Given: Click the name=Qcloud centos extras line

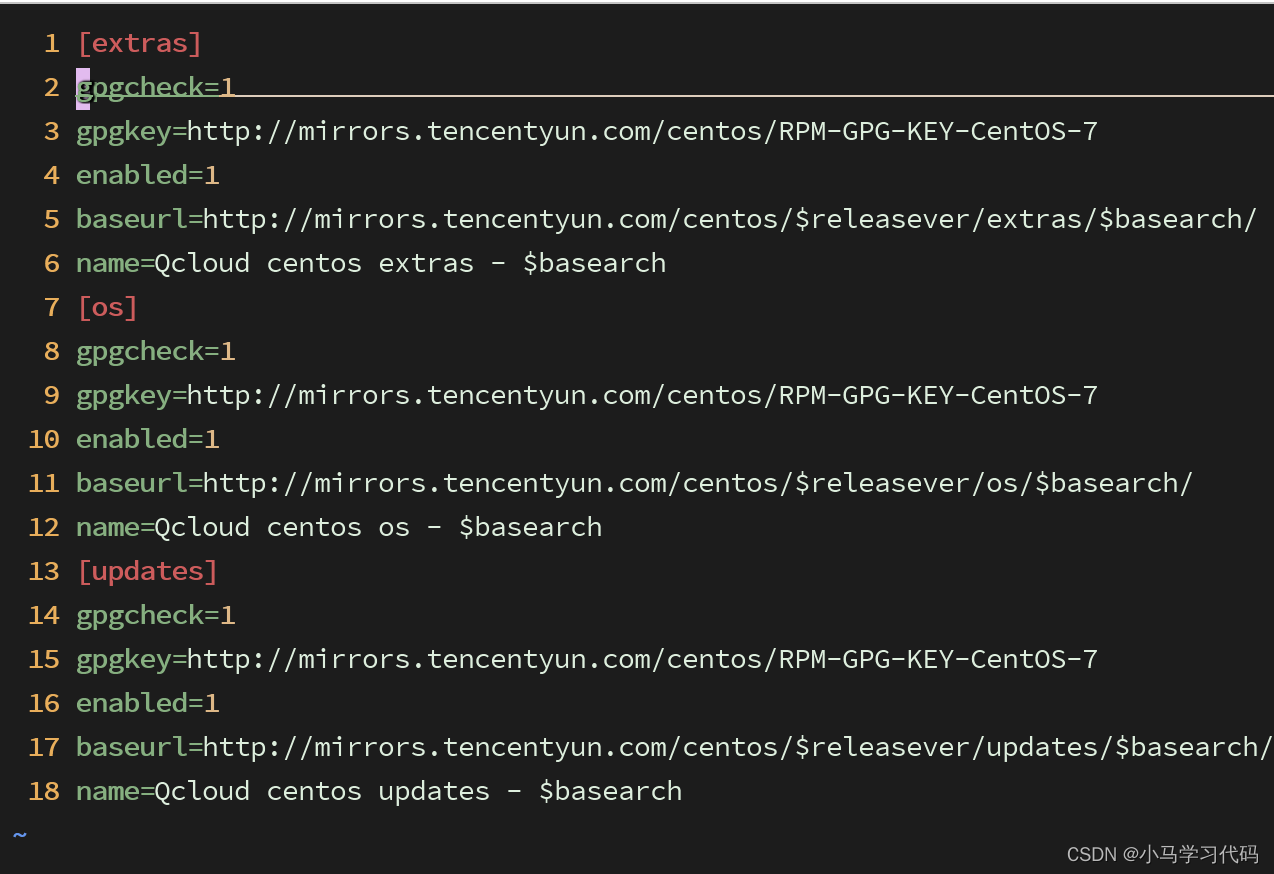Looking at the screenshot, I should [371, 263].
